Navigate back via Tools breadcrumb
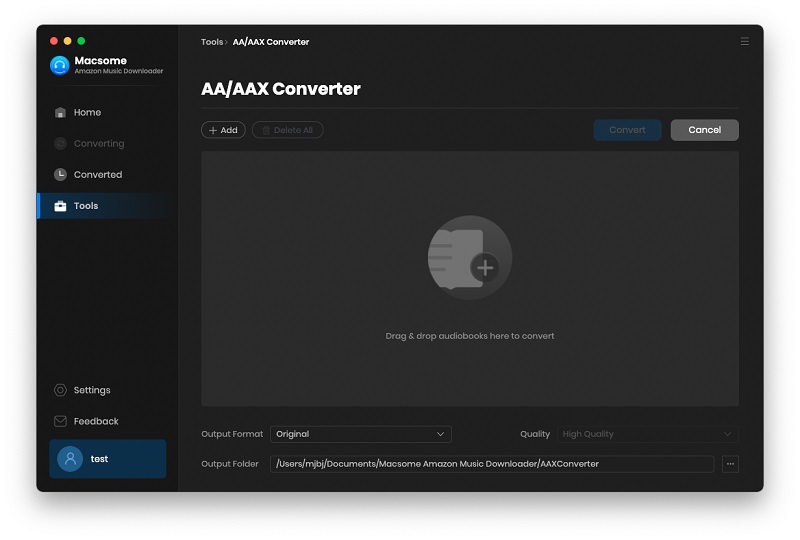 212,42
